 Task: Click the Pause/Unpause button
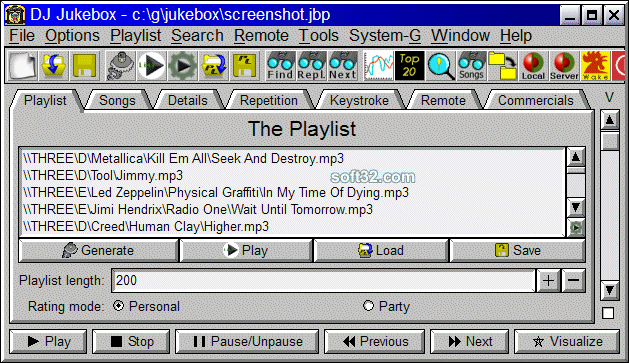pos(247,342)
